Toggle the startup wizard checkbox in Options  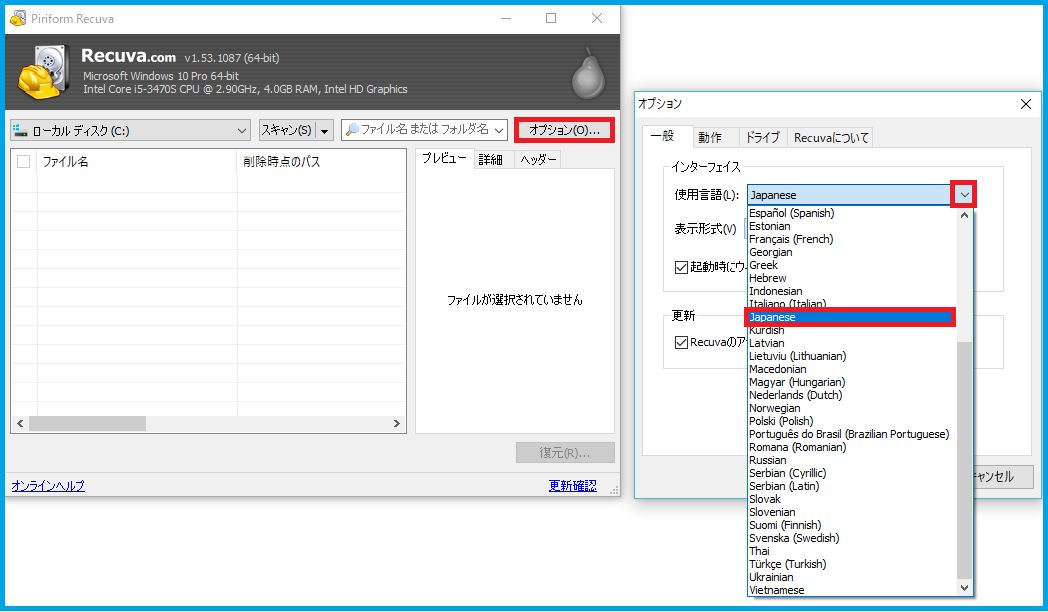point(681,267)
